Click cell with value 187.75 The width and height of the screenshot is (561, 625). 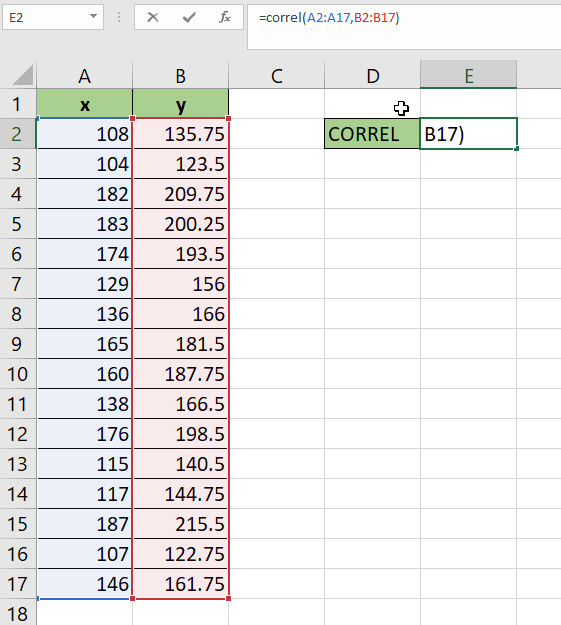(181, 374)
